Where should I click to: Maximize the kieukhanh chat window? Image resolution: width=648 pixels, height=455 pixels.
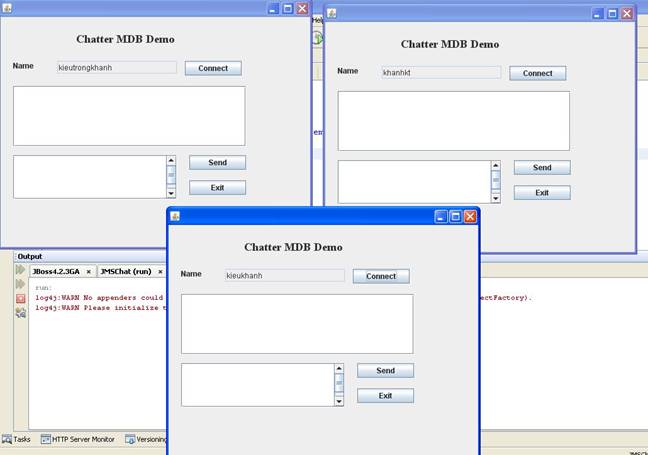[x=455, y=217]
